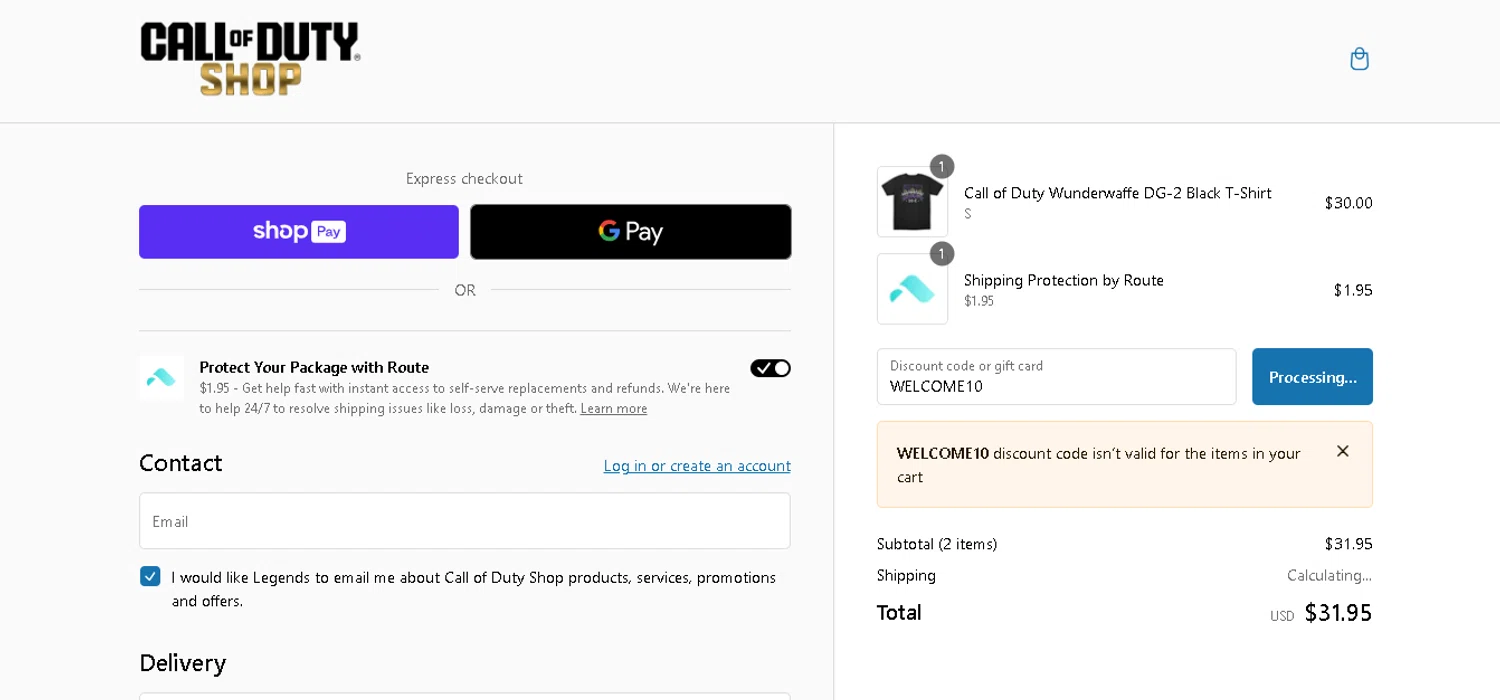Toggle off Route package protection switch

[770, 368]
